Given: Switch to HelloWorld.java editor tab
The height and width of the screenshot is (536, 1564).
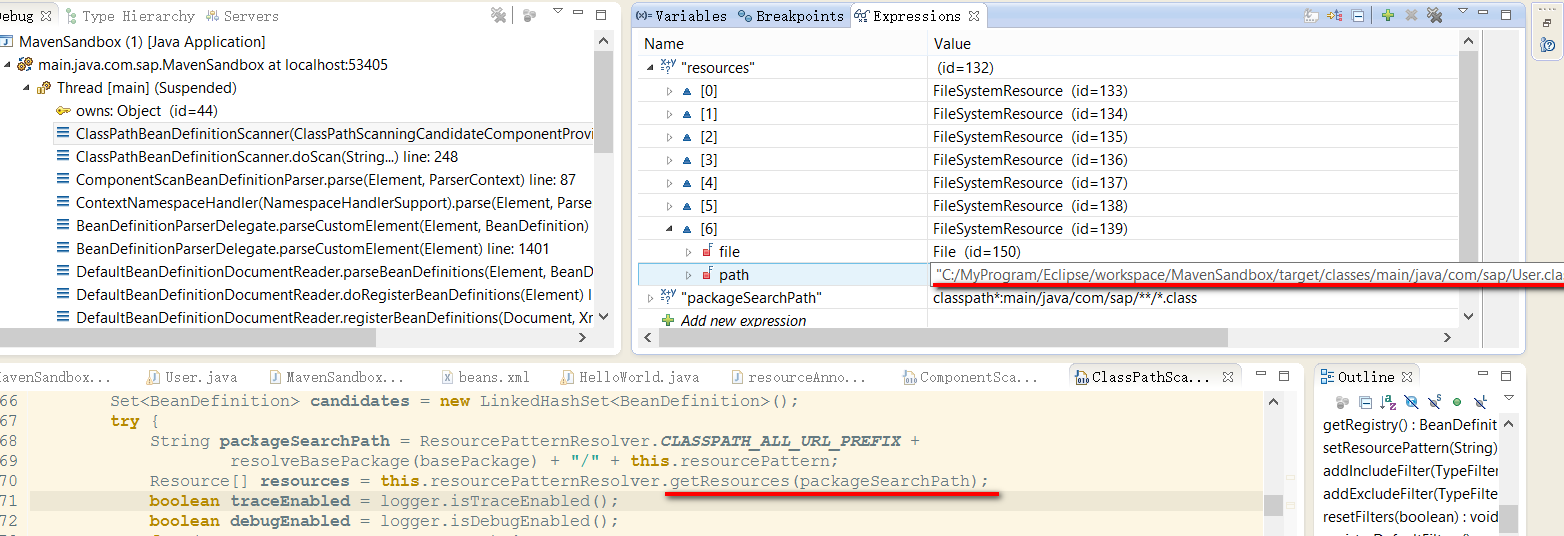Looking at the screenshot, I should (x=631, y=378).
